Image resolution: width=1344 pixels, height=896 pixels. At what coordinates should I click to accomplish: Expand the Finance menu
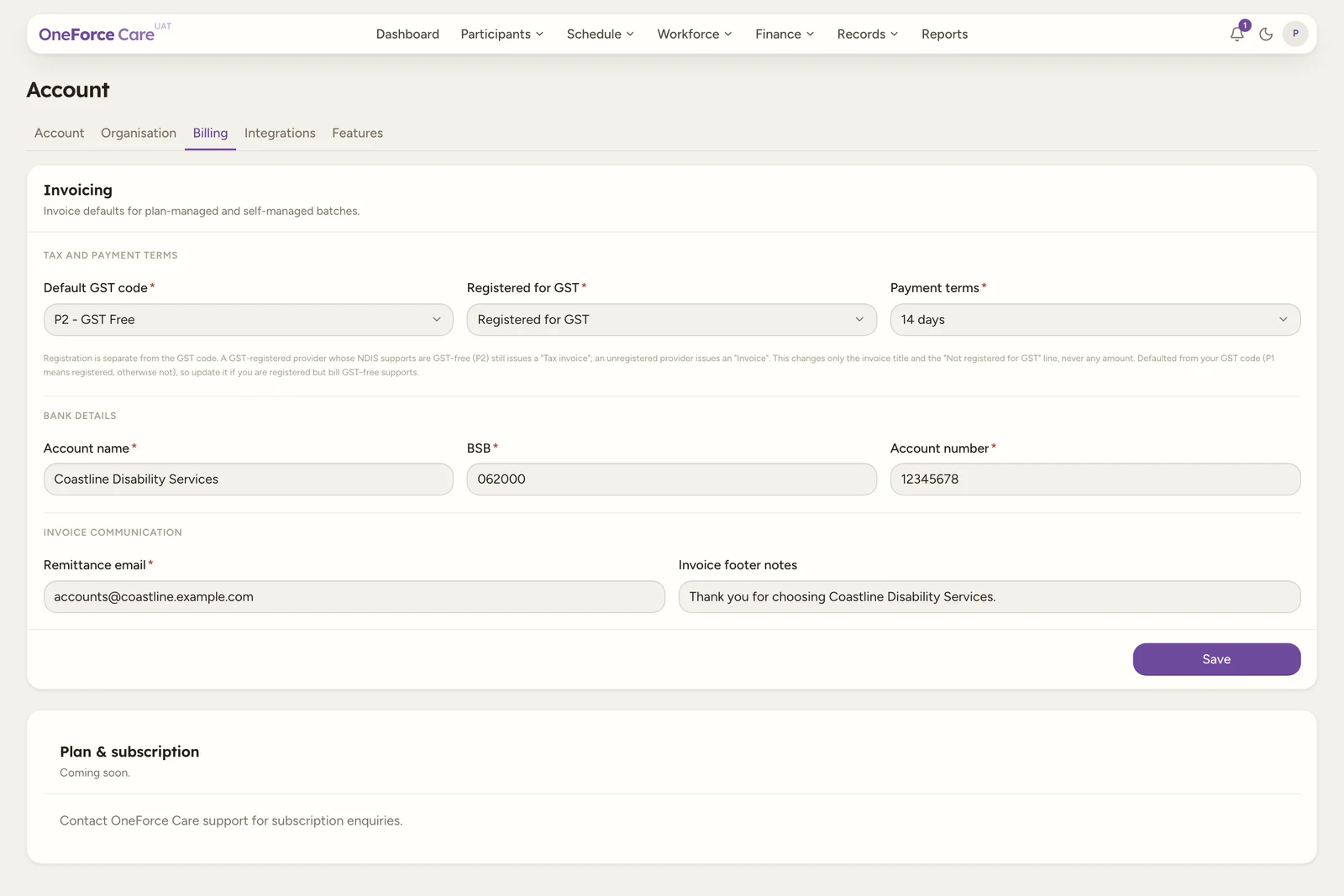click(x=785, y=34)
